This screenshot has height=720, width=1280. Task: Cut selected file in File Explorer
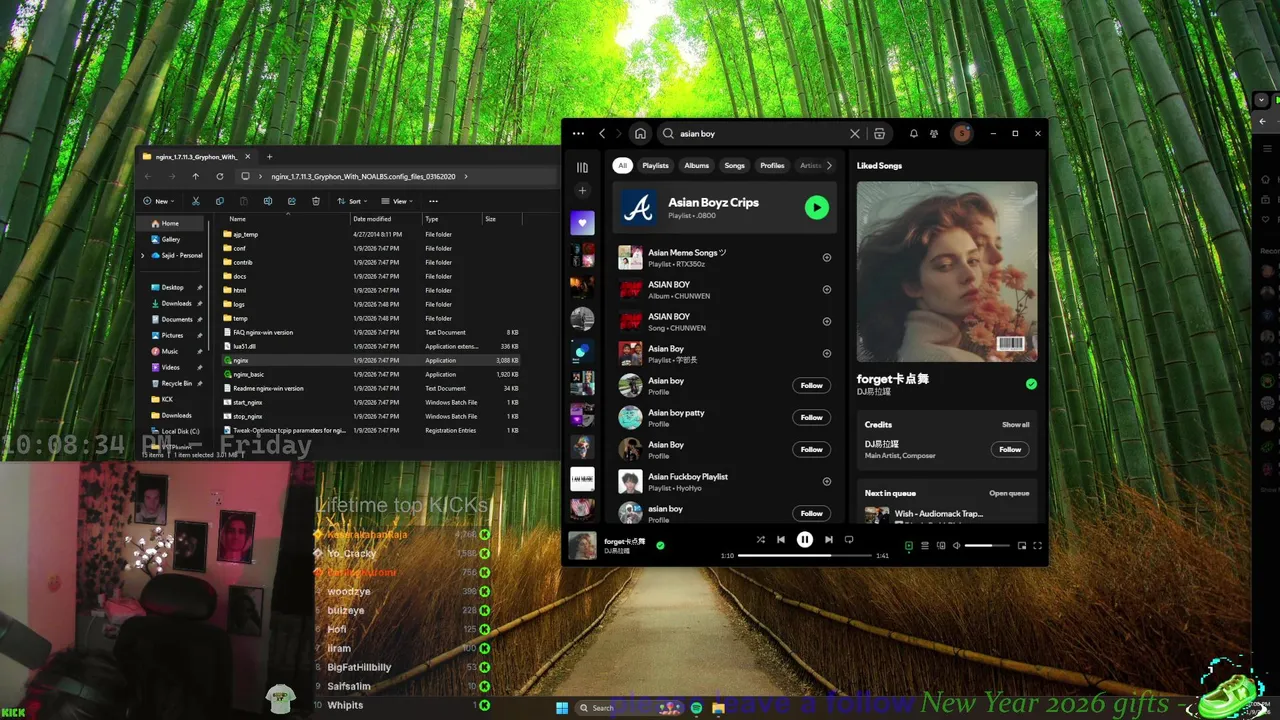pos(196,201)
